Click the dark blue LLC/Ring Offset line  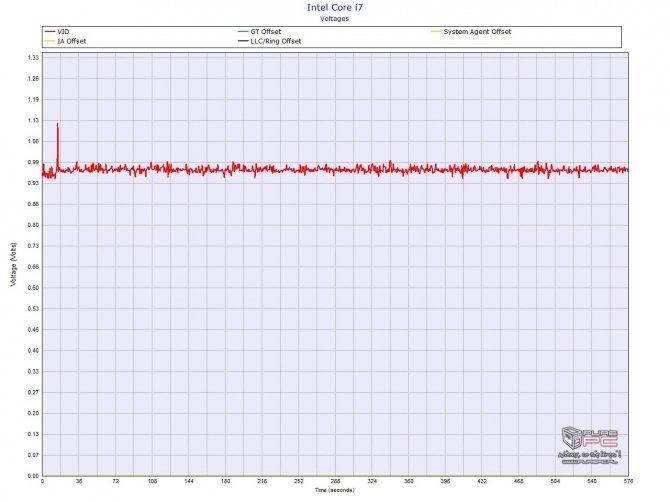click(243, 41)
